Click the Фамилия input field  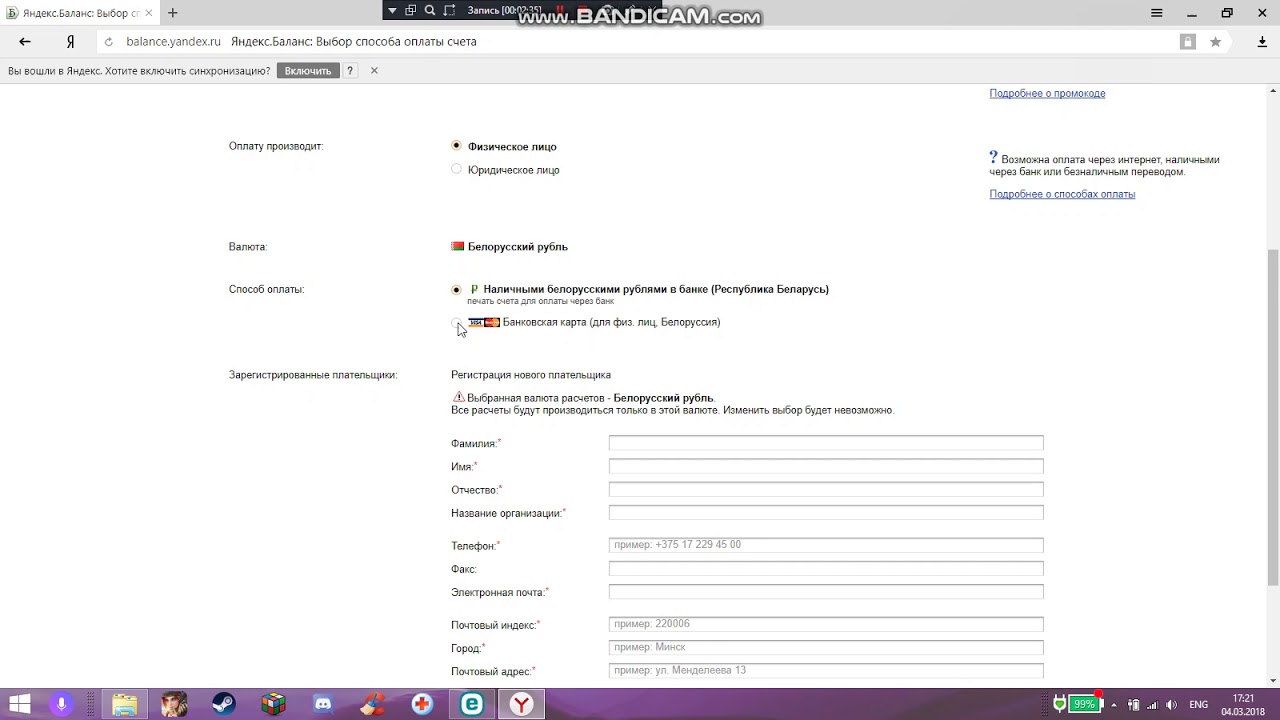pyautogui.click(x=826, y=443)
